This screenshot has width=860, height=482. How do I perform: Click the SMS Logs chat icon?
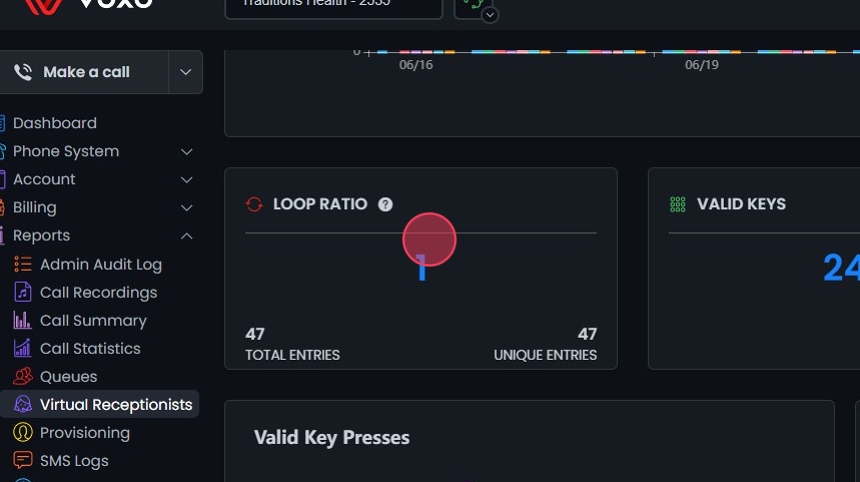click(22, 460)
